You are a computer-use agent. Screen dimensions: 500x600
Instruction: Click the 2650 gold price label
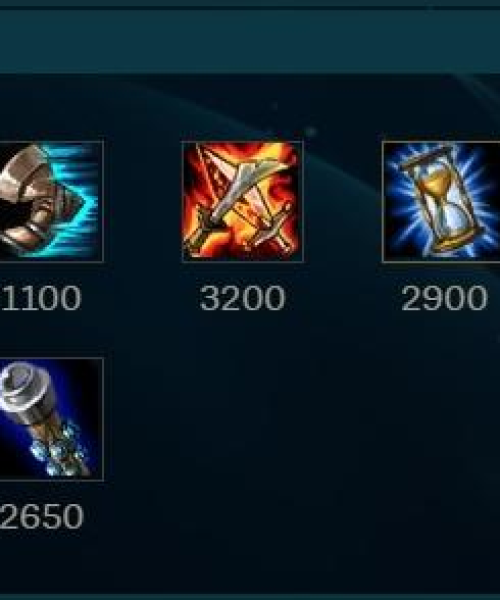pyautogui.click(x=41, y=516)
